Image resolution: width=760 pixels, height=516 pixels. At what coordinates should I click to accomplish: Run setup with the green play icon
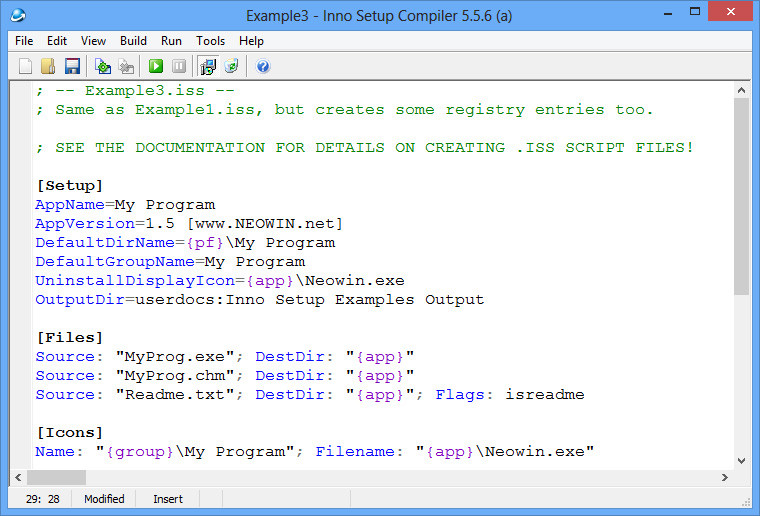[156, 66]
